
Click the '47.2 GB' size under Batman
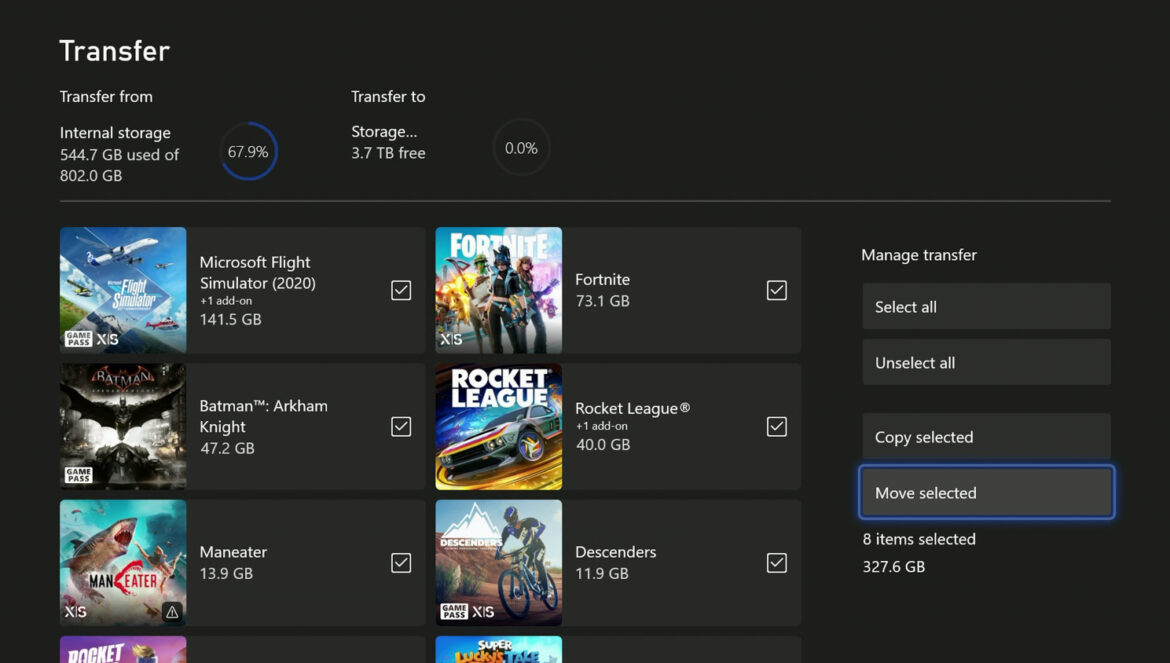[x=228, y=448]
